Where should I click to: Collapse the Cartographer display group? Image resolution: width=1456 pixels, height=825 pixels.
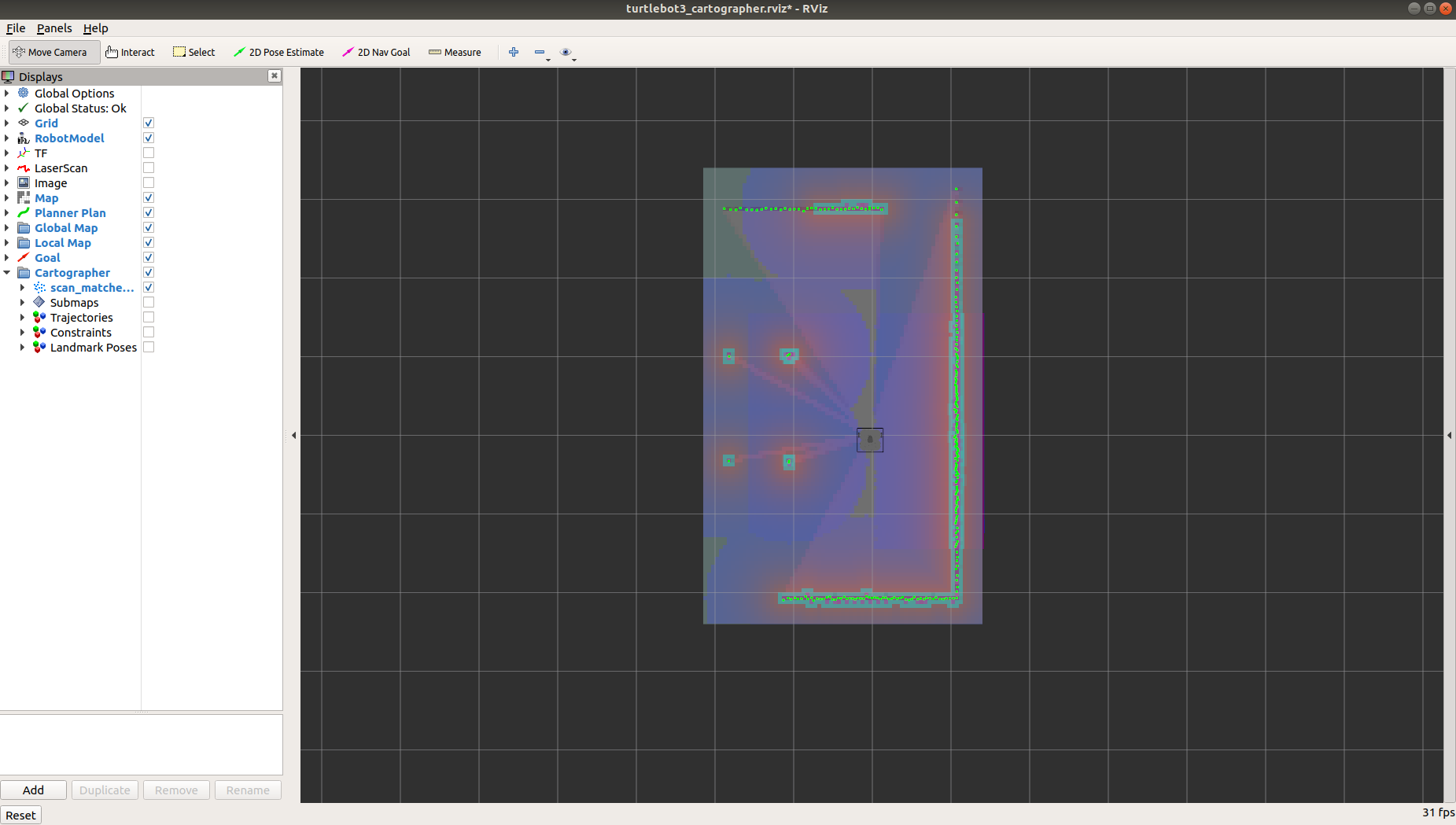tap(7, 272)
